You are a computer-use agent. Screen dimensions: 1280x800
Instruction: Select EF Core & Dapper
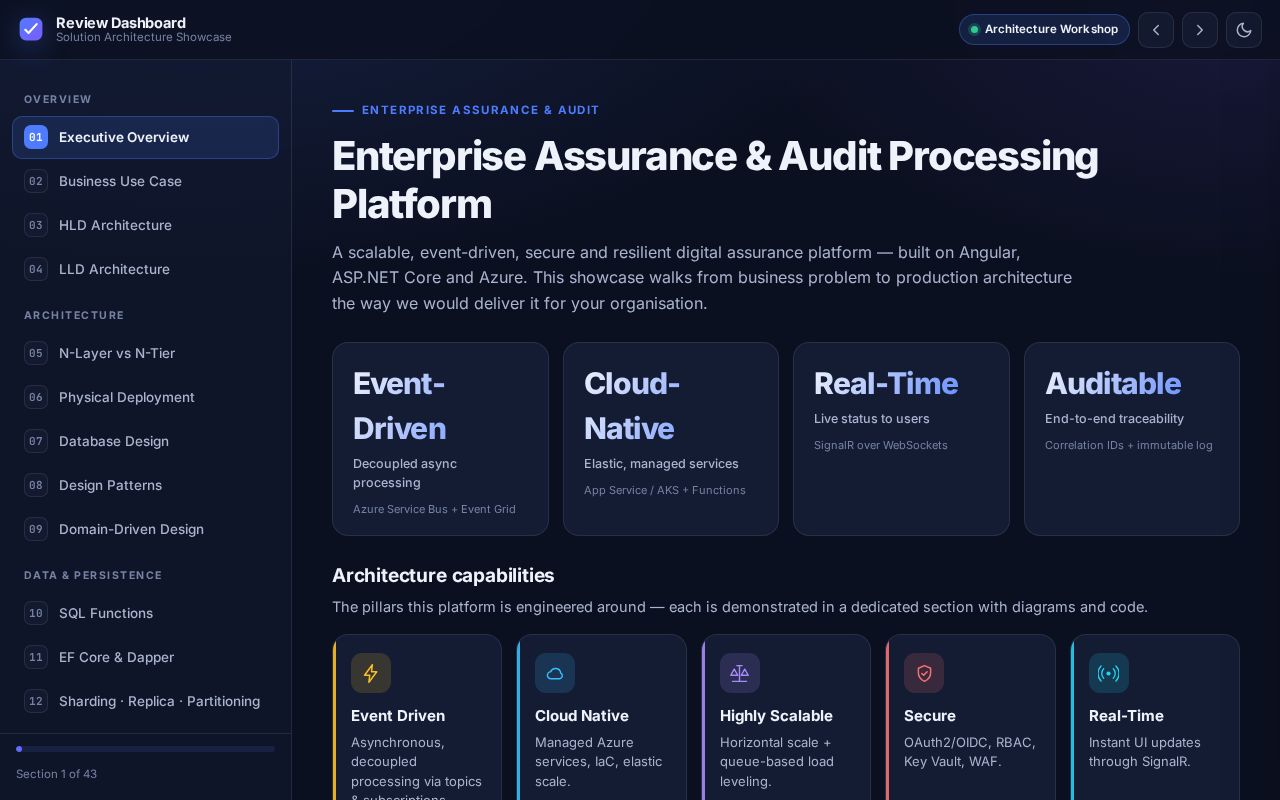click(x=145, y=657)
